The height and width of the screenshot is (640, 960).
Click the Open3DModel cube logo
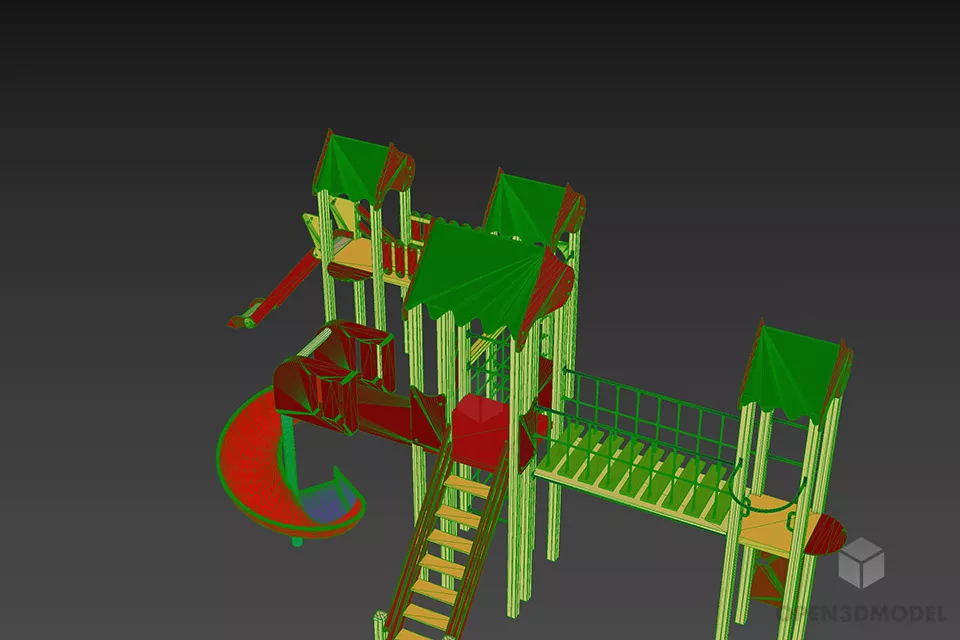click(861, 561)
